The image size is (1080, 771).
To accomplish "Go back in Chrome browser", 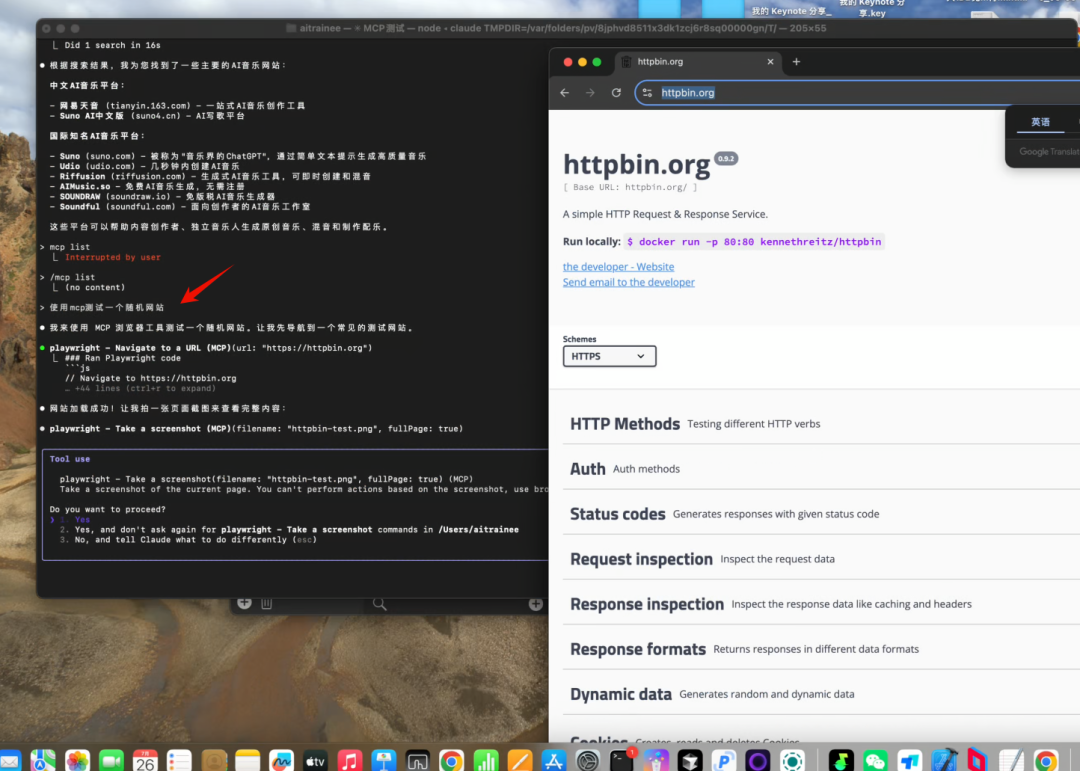I will coord(565,92).
